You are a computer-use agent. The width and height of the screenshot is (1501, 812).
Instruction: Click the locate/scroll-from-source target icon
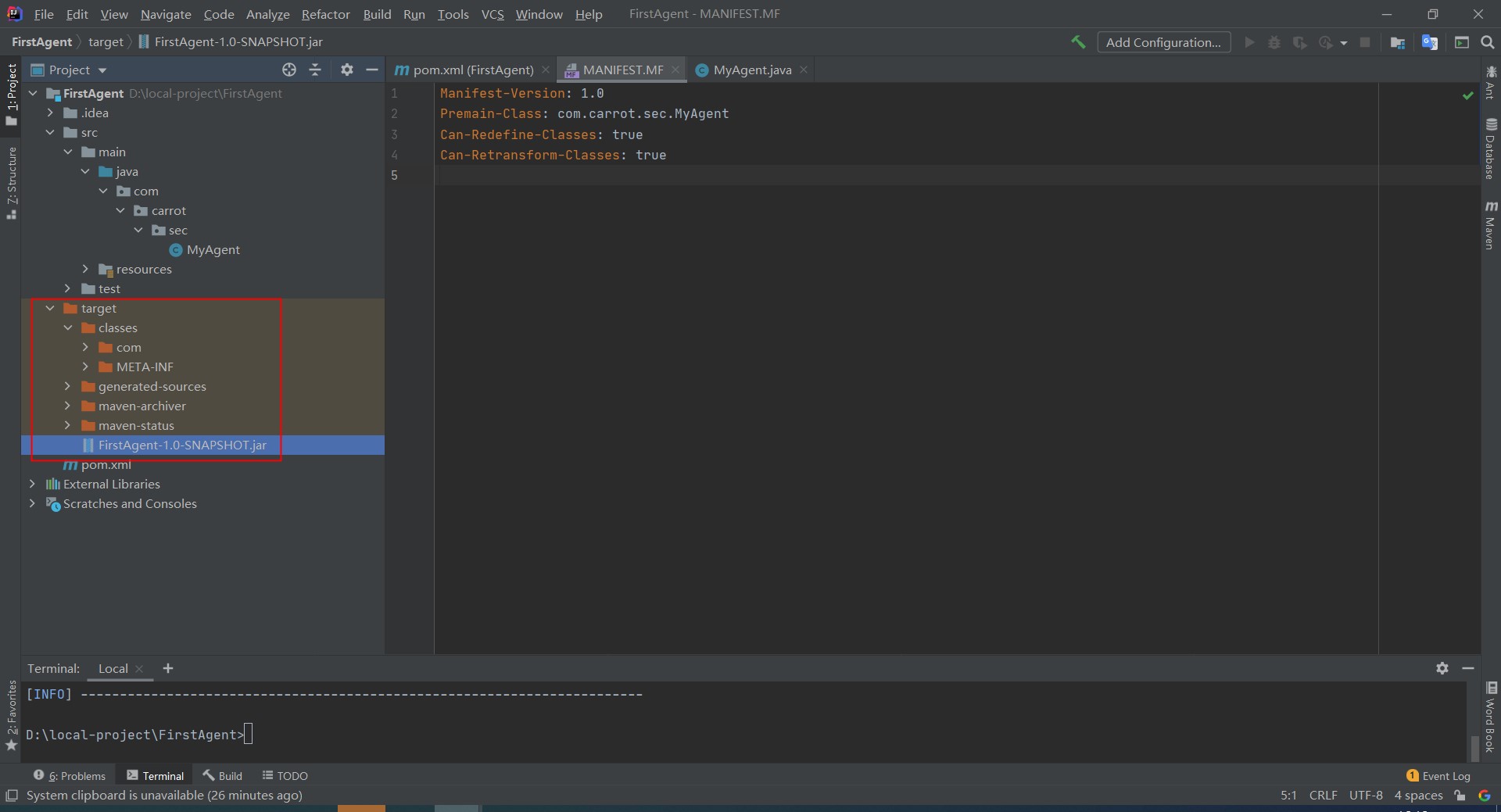[289, 70]
